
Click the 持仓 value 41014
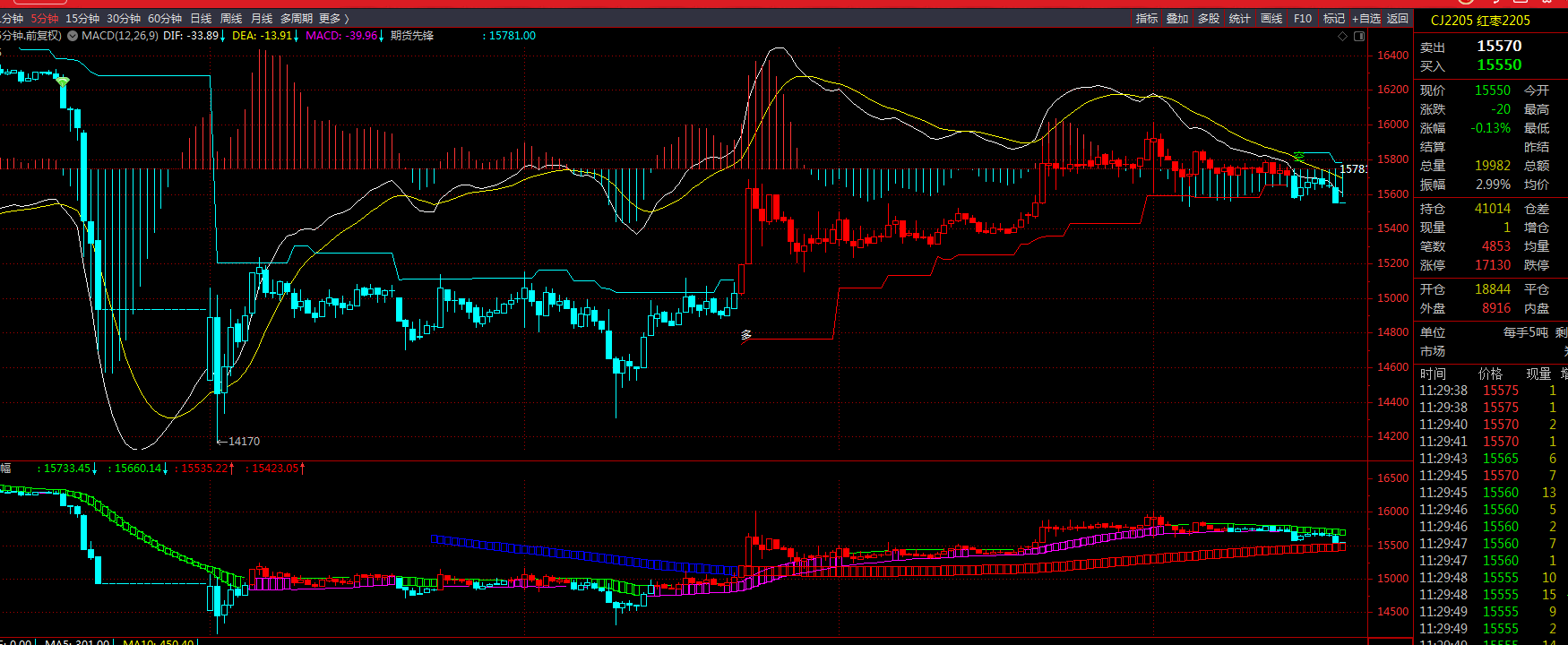point(1493,209)
